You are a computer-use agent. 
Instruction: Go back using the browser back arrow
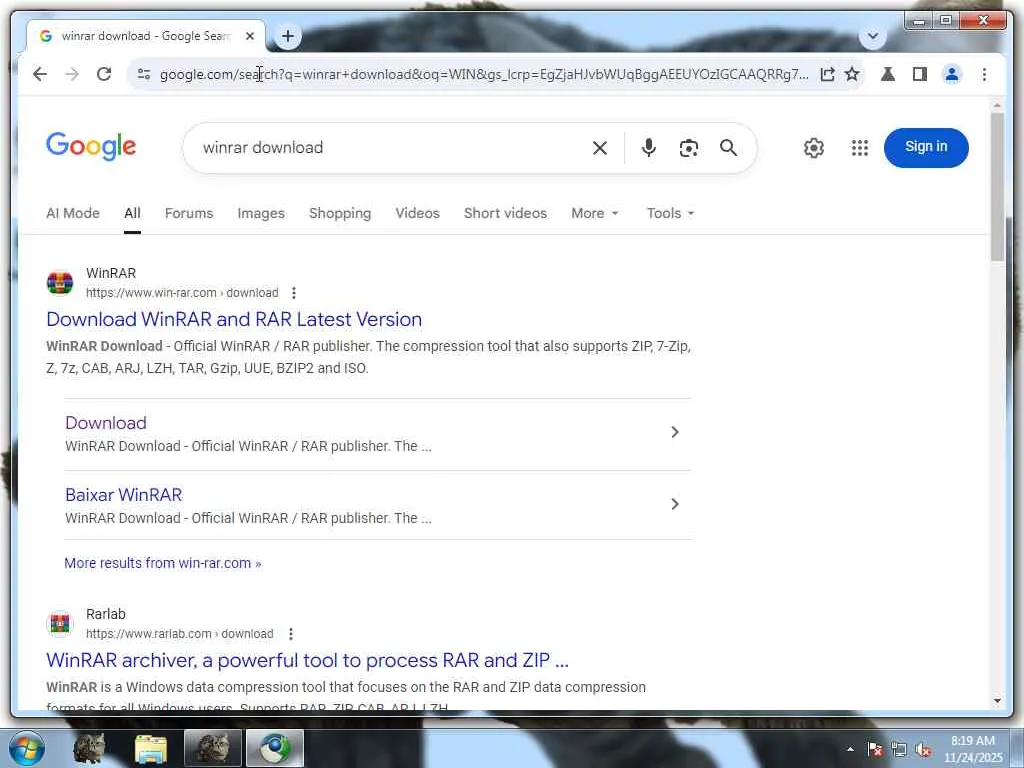click(x=40, y=74)
